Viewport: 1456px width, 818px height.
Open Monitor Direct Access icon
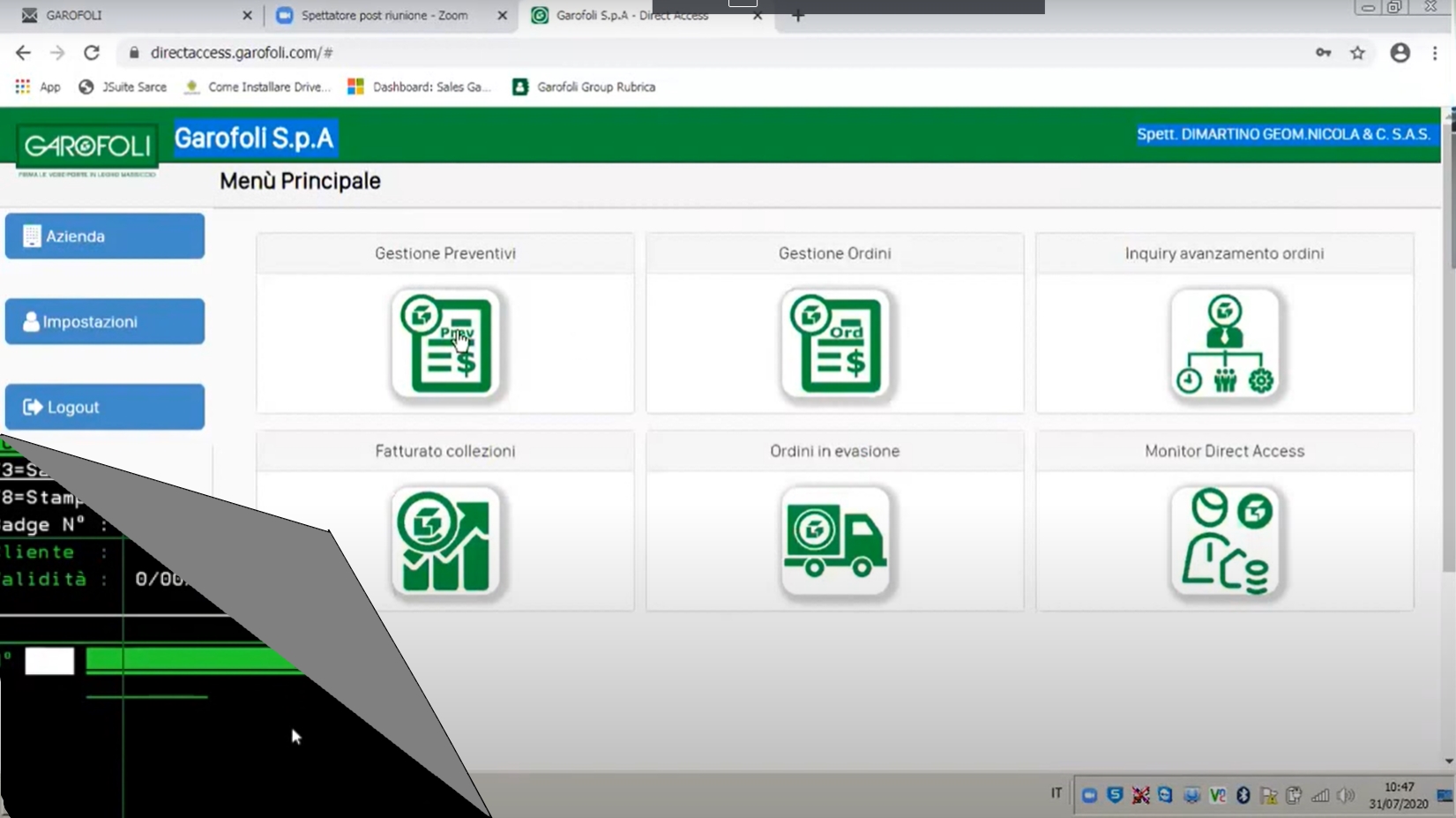[x=1225, y=542]
